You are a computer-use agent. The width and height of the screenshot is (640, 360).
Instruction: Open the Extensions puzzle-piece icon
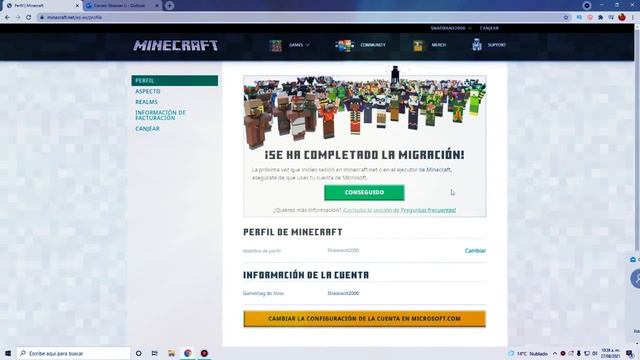pos(600,17)
